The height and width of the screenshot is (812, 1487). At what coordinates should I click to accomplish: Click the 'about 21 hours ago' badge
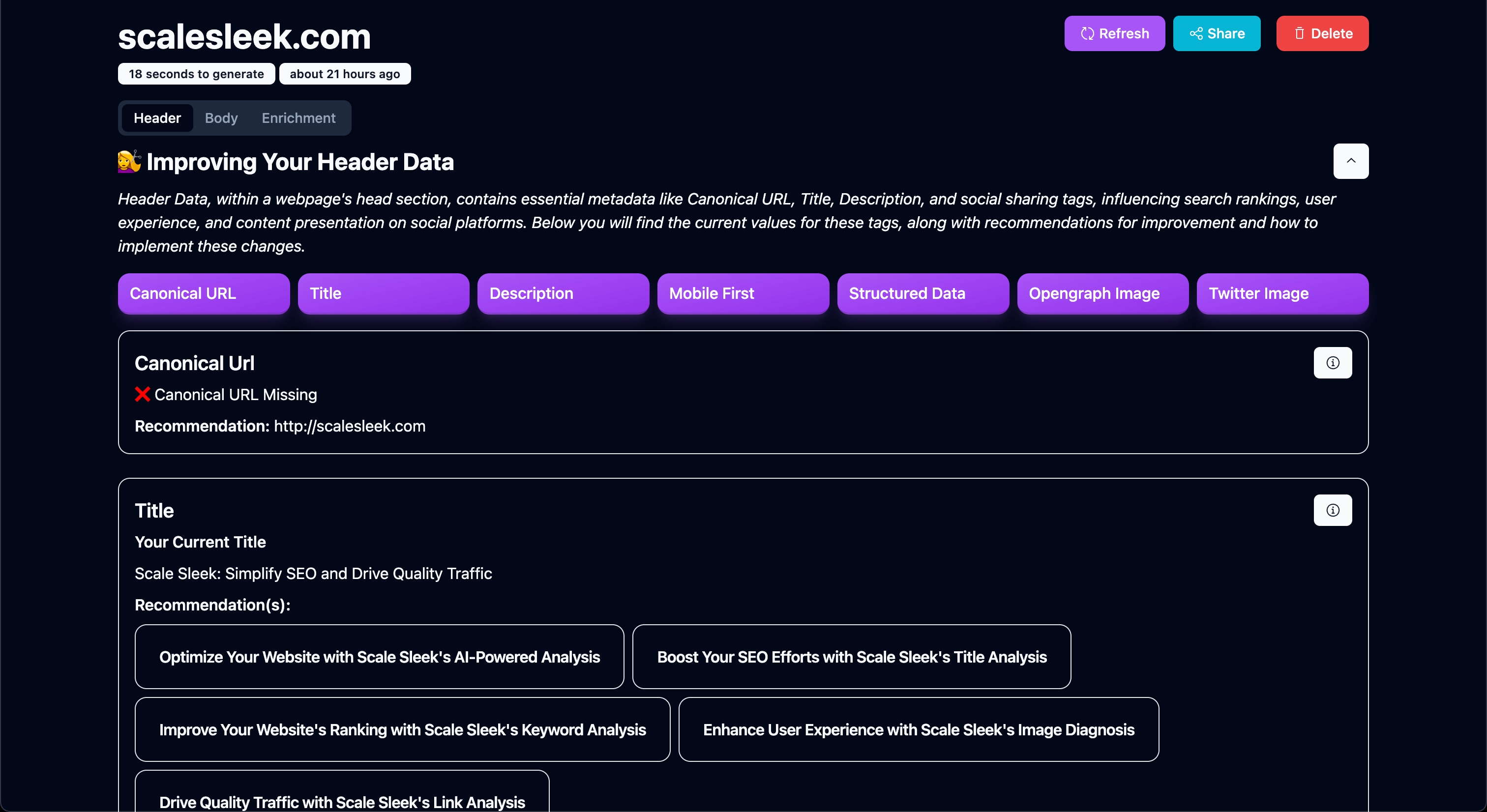345,74
